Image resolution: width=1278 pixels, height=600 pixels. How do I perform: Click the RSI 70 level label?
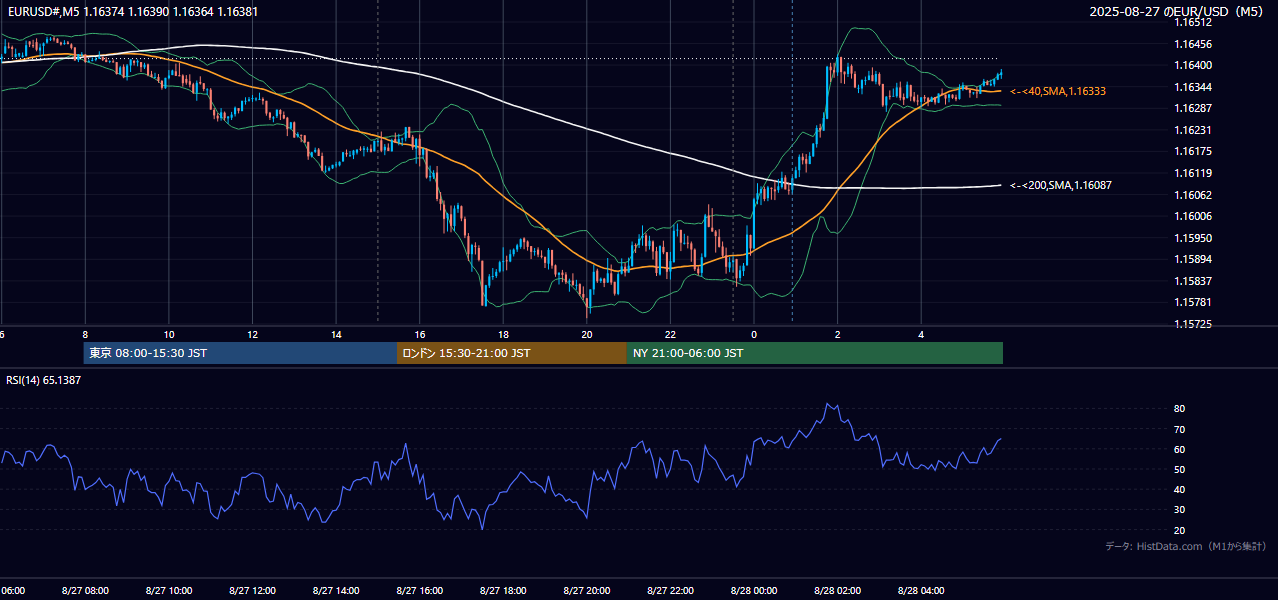coord(1180,429)
